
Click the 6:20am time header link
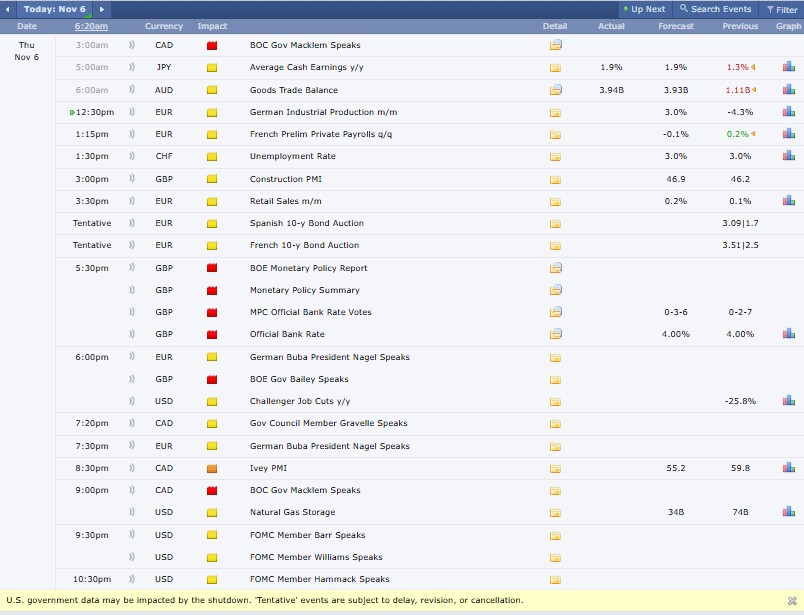tap(91, 26)
